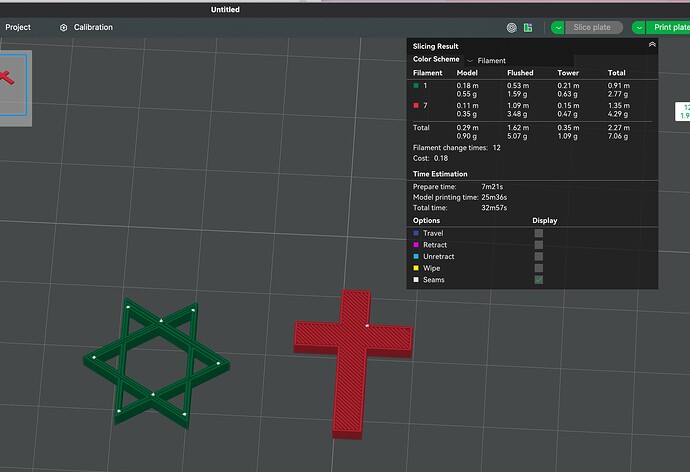Click the Print plate button

669,28
